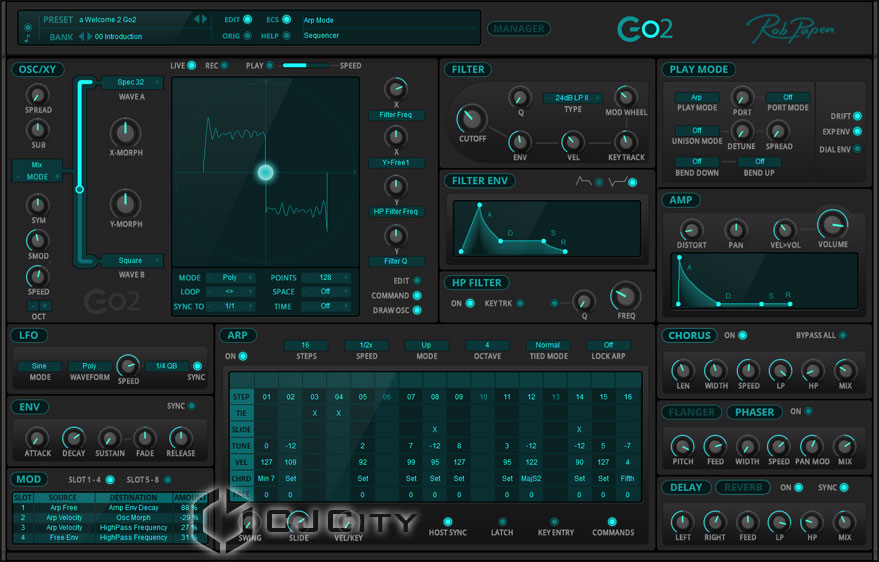
Task: Open the WAVE A Spec 32 selector
Action: point(131,82)
